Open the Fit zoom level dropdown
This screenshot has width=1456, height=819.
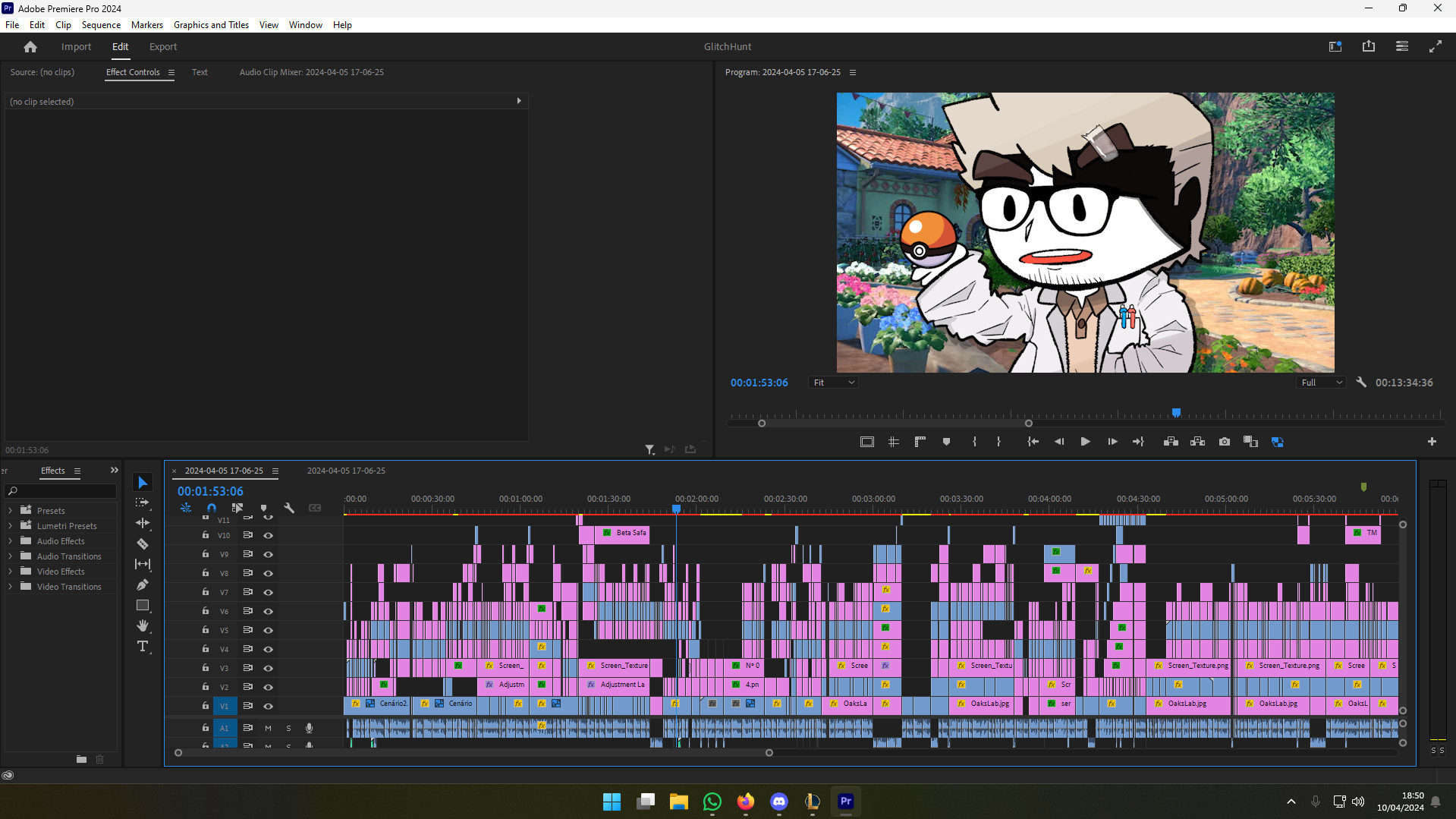tap(833, 383)
